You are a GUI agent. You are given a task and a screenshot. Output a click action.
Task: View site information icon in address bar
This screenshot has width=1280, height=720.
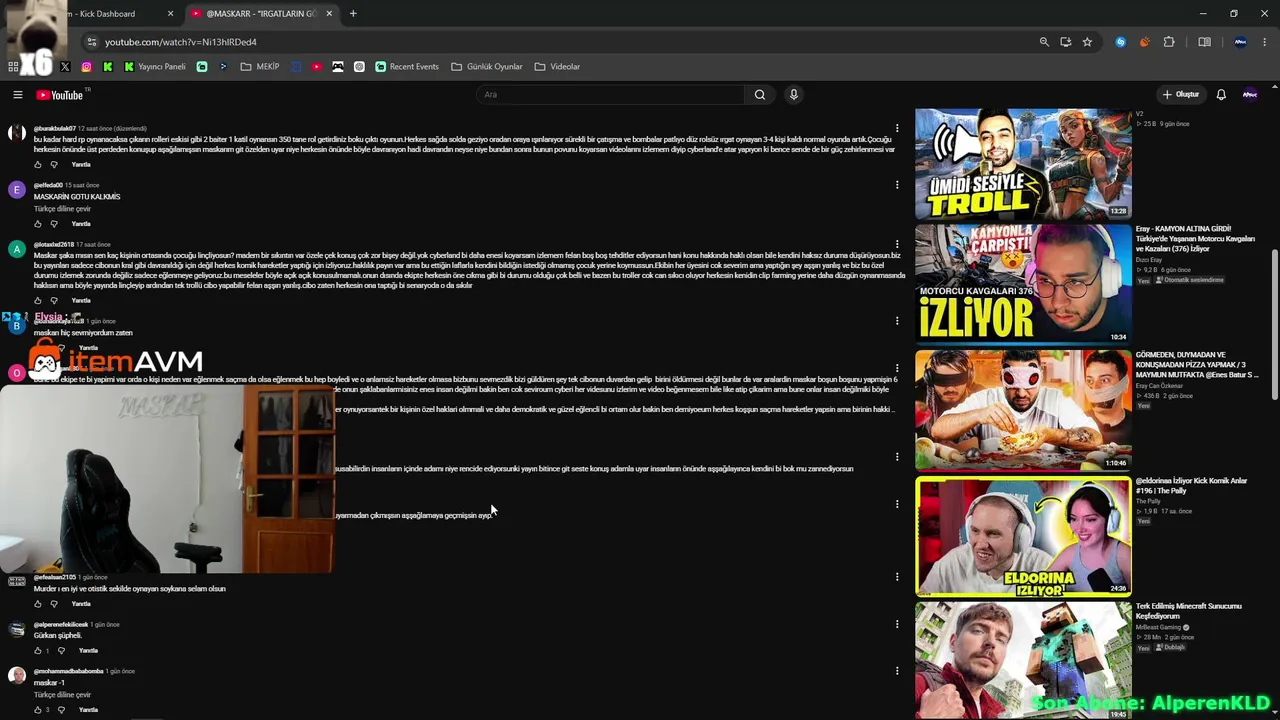point(92,42)
